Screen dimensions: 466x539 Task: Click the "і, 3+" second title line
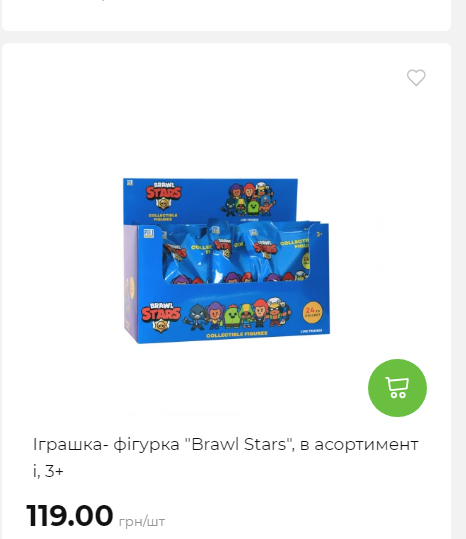tap(48, 471)
